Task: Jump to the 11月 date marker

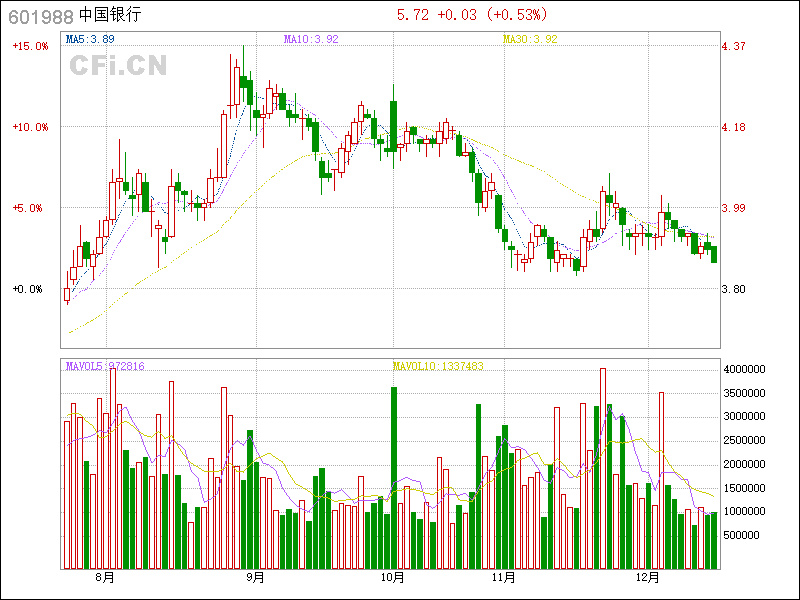Action: pos(503,577)
